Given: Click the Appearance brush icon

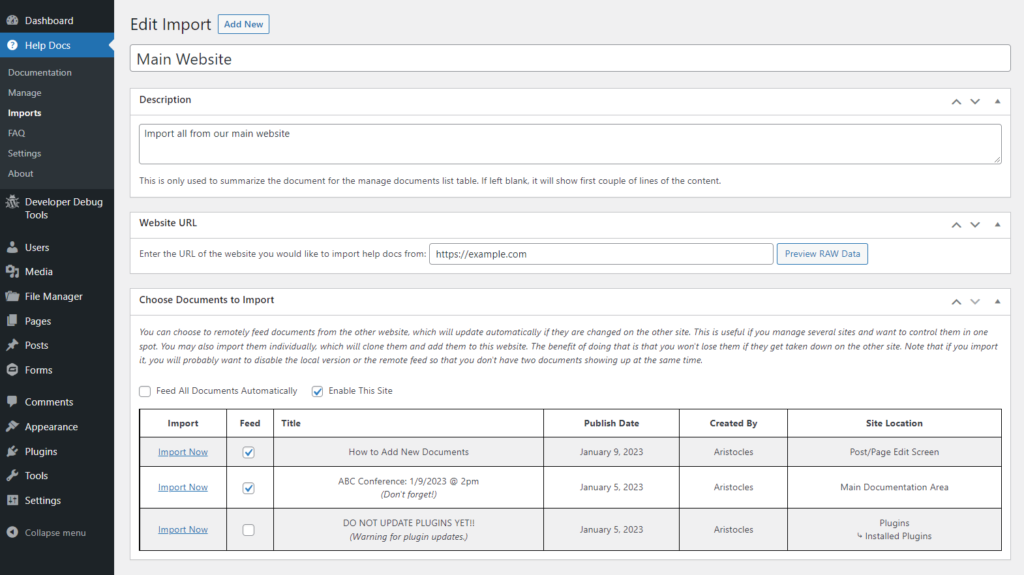Looking at the screenshot, I should point(12,427).
